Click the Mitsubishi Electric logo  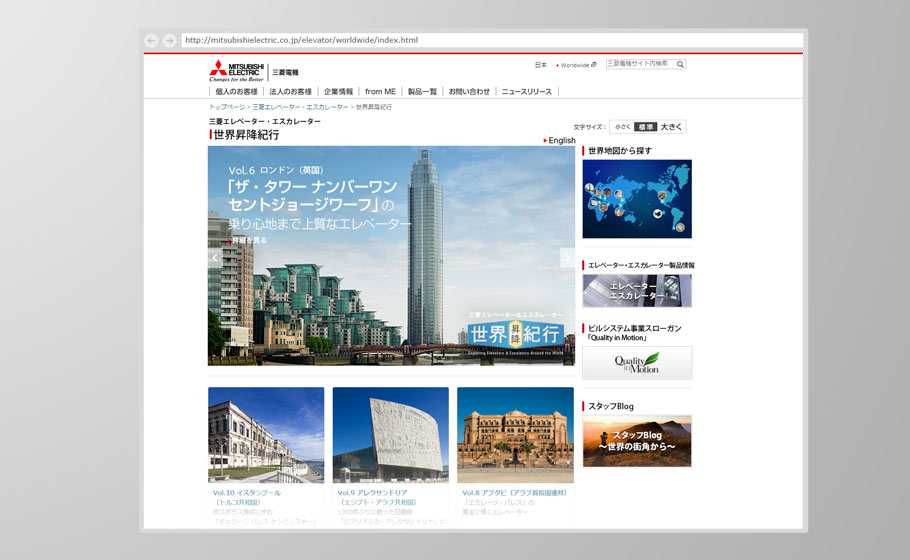tap(237, 71)
